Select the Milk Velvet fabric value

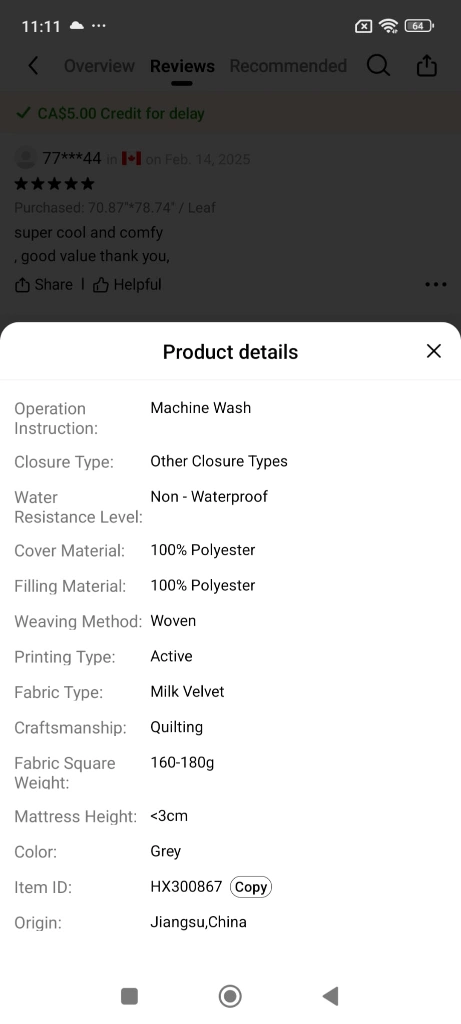187,692
